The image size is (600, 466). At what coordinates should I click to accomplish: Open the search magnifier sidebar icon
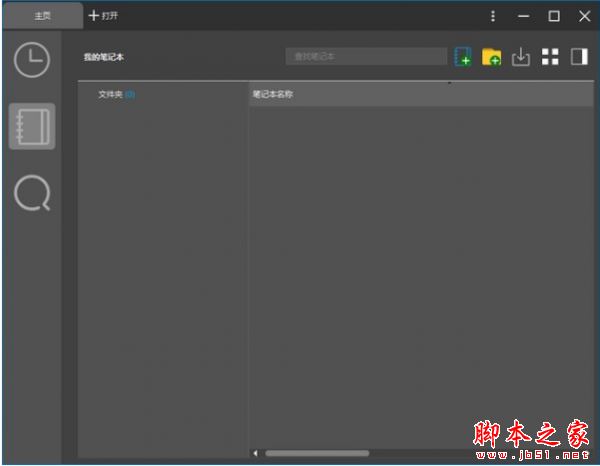click(x=32, y=192)
